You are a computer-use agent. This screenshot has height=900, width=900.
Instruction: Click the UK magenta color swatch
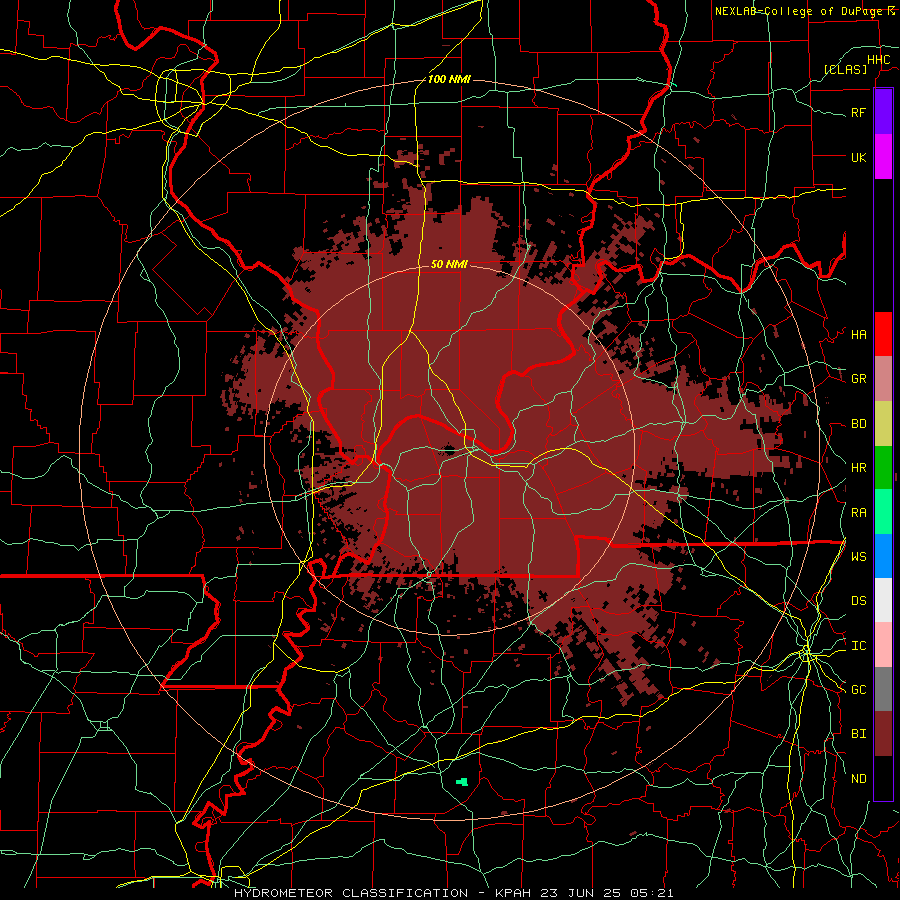[x=883, y=157]
